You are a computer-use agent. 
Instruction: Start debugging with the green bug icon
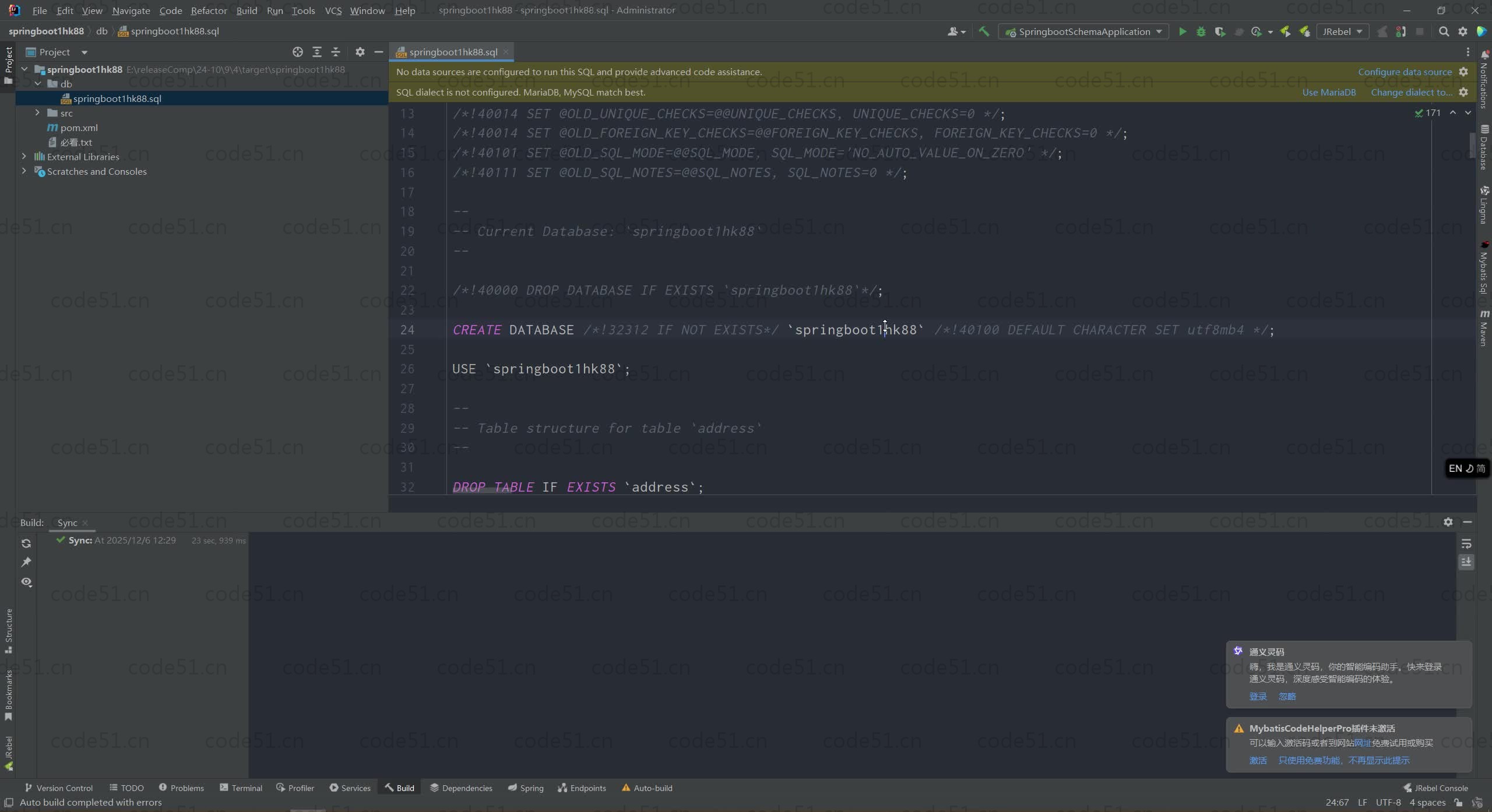(x=1201, y=31)
